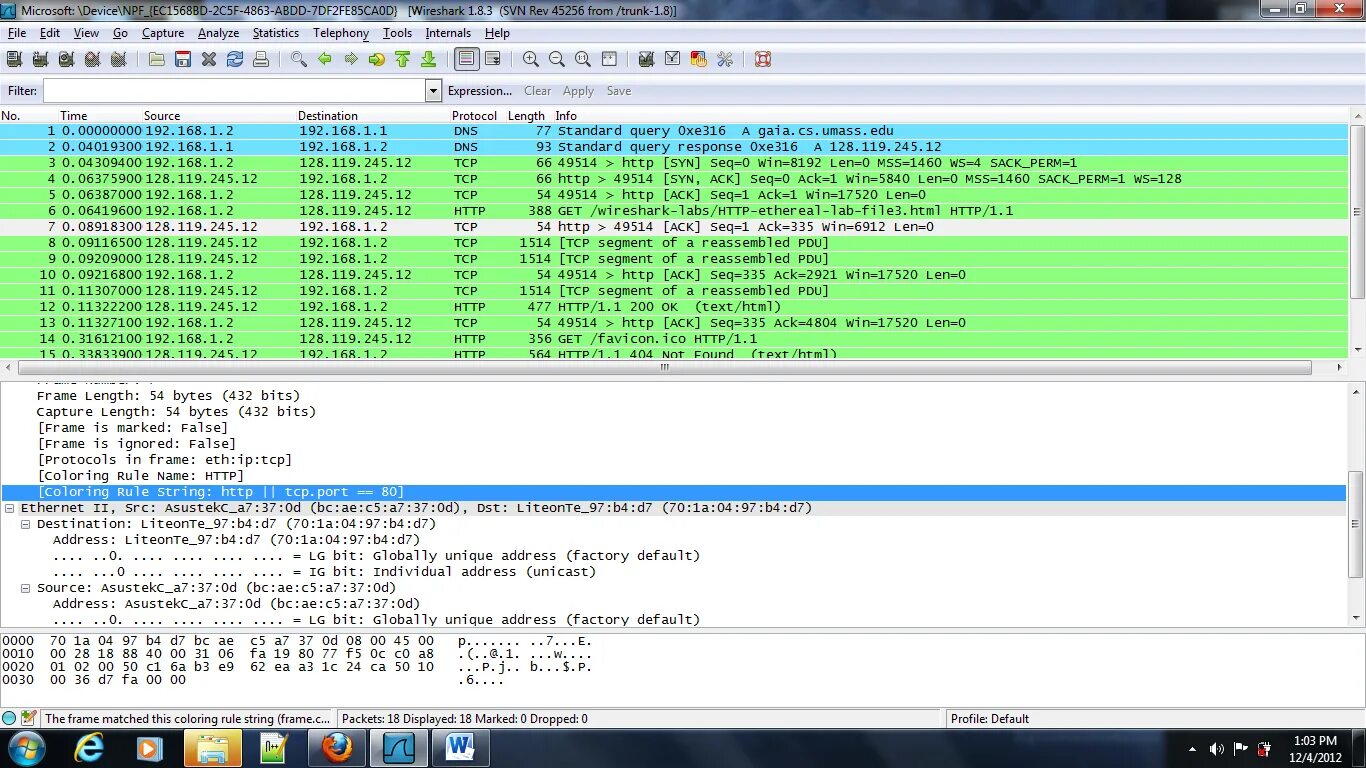Screen dimensions: 1366x768
Task: Go back in packet history
Action: click(325, 60)
